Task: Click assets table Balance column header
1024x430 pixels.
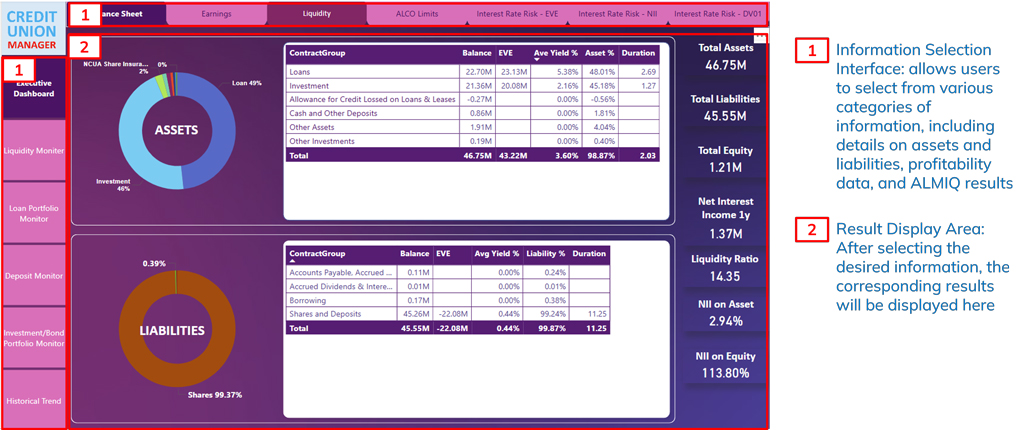Action: click(x=476, y=53)
